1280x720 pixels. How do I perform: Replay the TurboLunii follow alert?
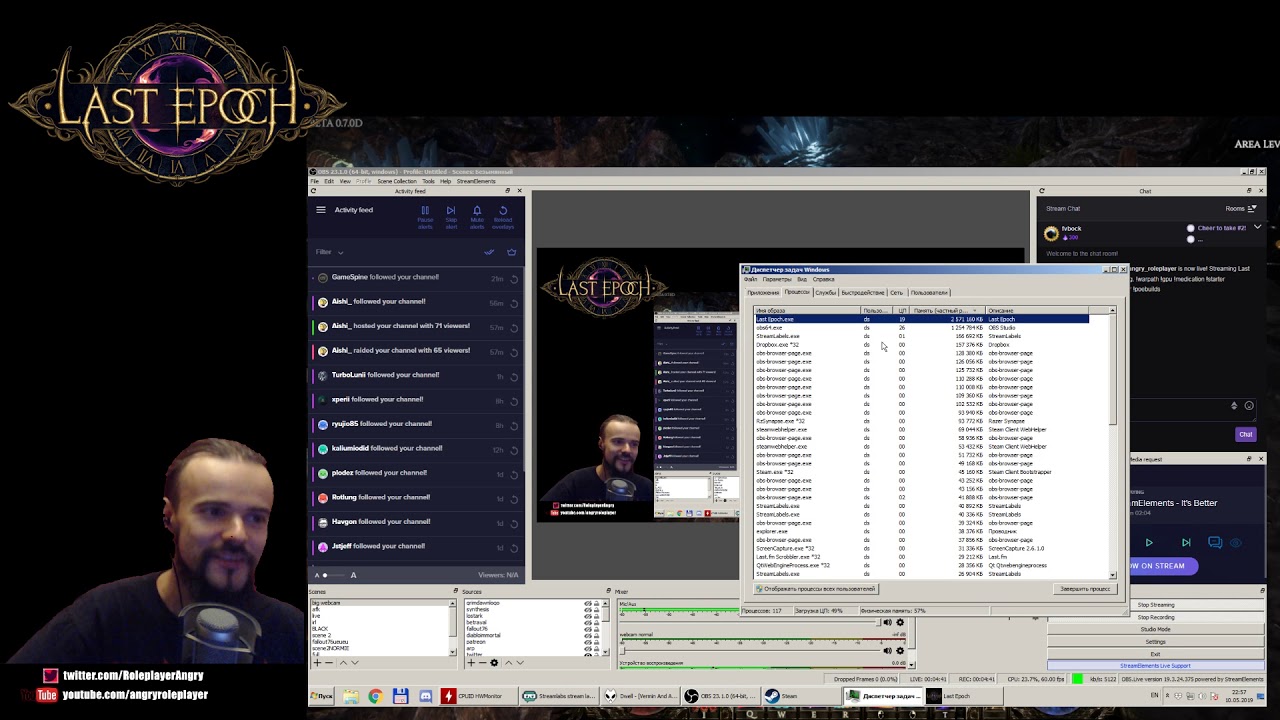click(514, 377)
